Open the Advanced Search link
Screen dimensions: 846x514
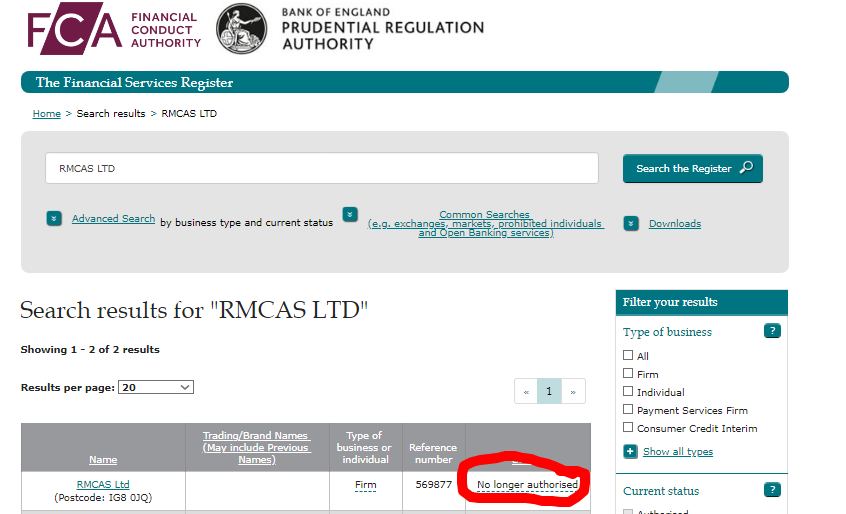(x=113, y=218)
